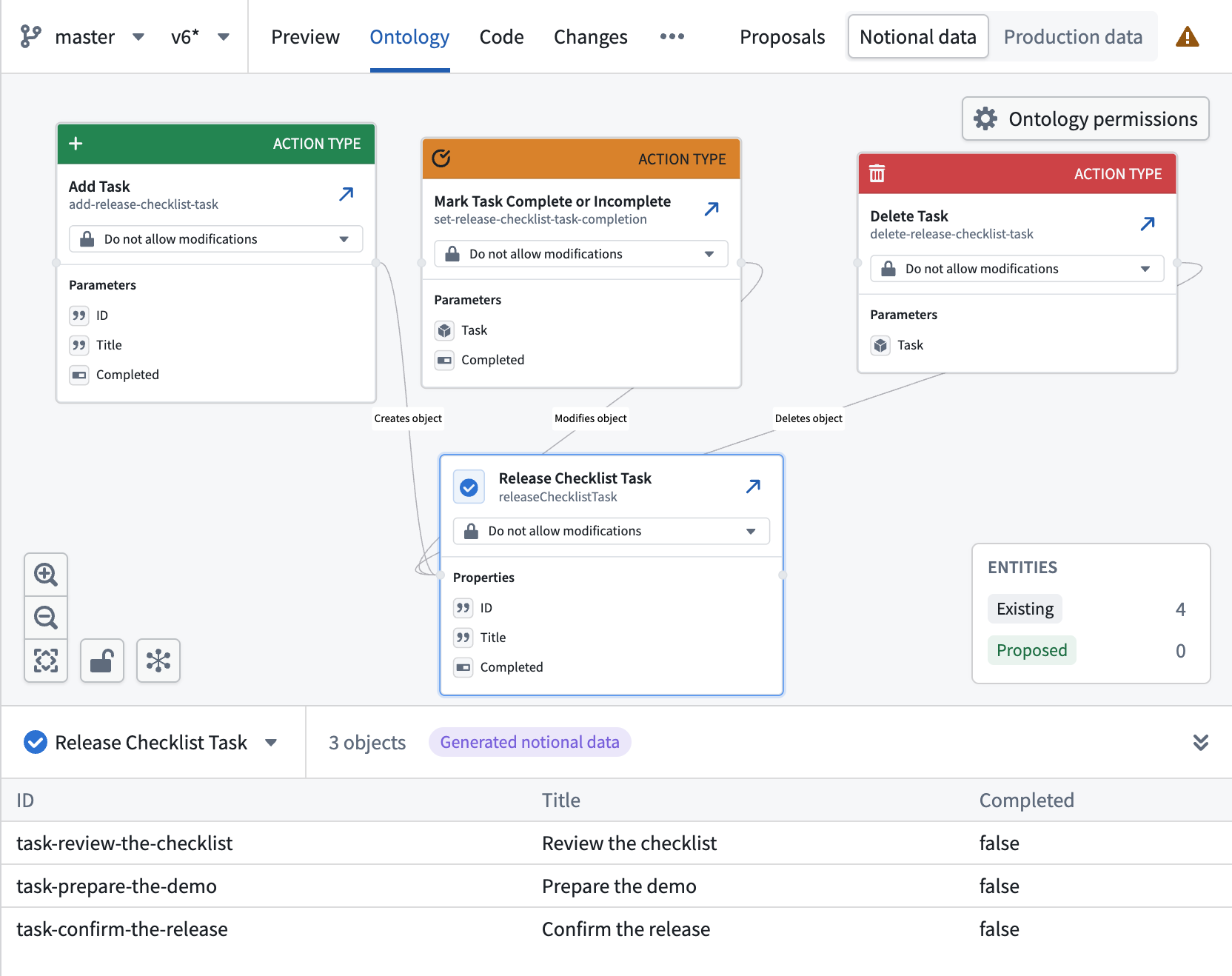The image size is (1232, 976).
Task: Click the Add Task card title
Action: [x=99, y=187]
